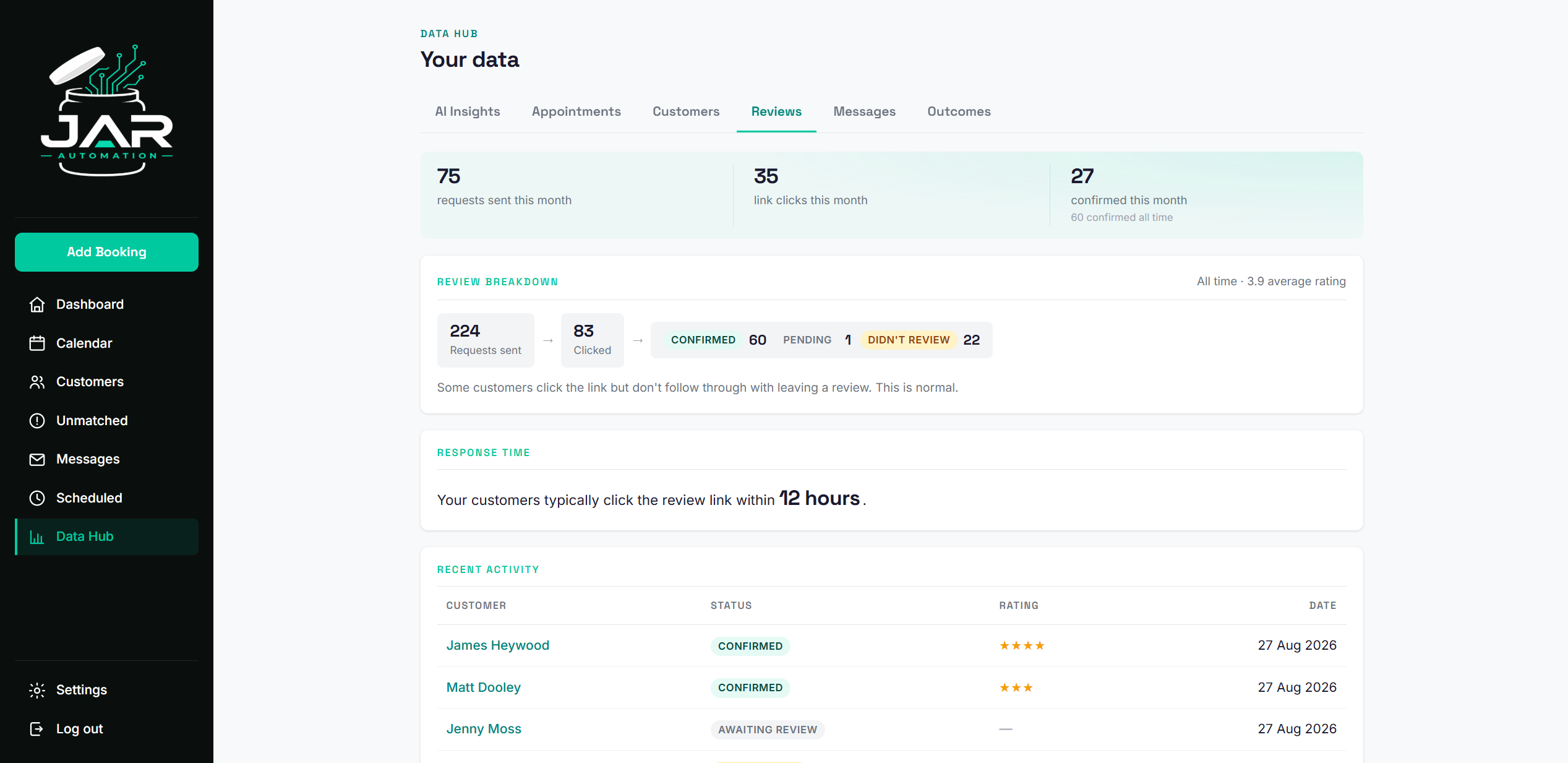
Task: Click the CONFIRMED badge in review breakdown
Action: tap(703, 340)
